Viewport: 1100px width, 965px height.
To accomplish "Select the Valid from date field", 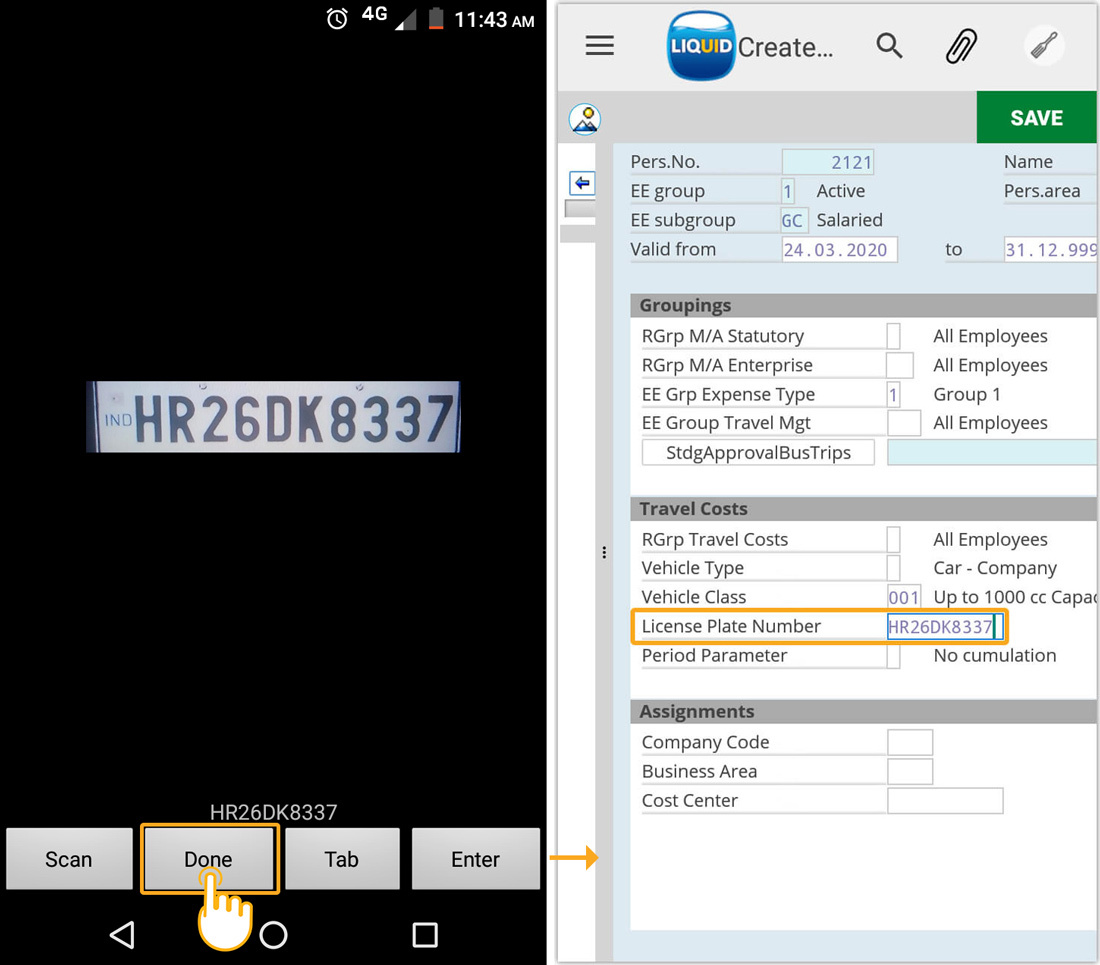I will coord(839,250).
